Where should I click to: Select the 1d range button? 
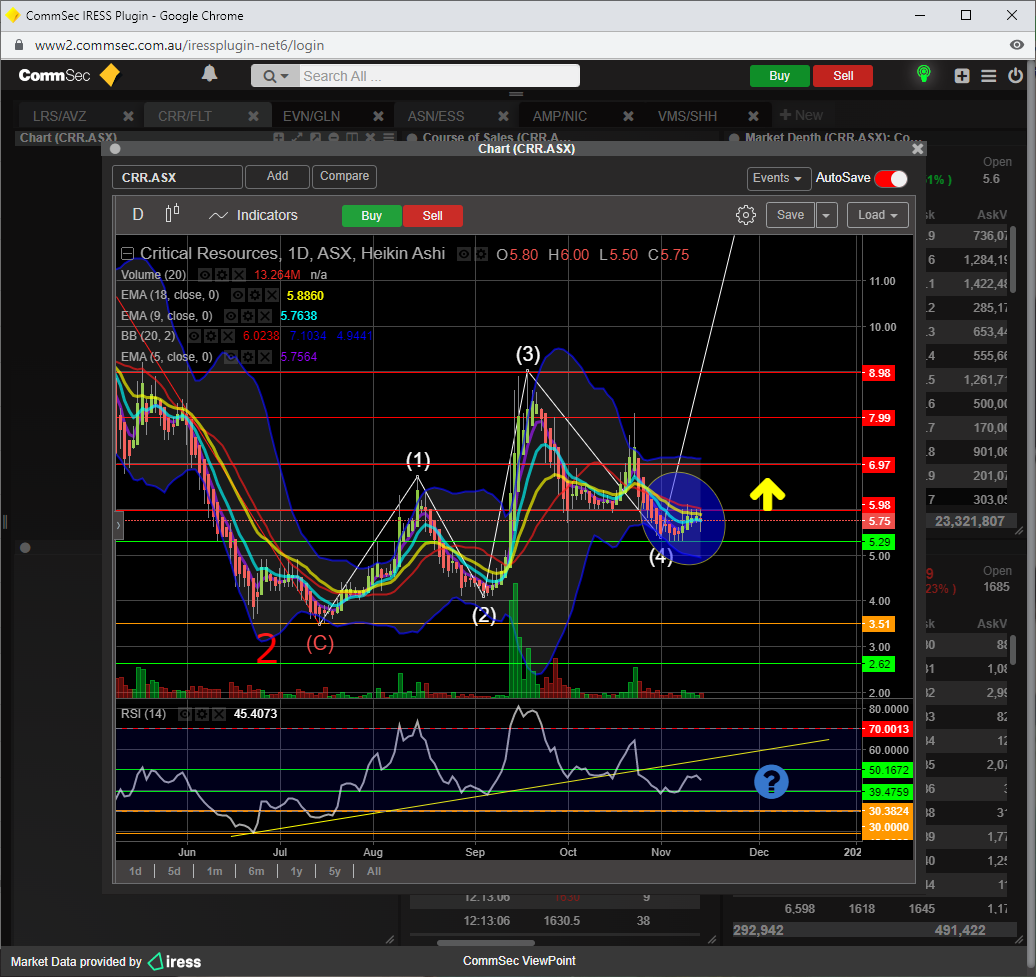(x=135, y=871)
